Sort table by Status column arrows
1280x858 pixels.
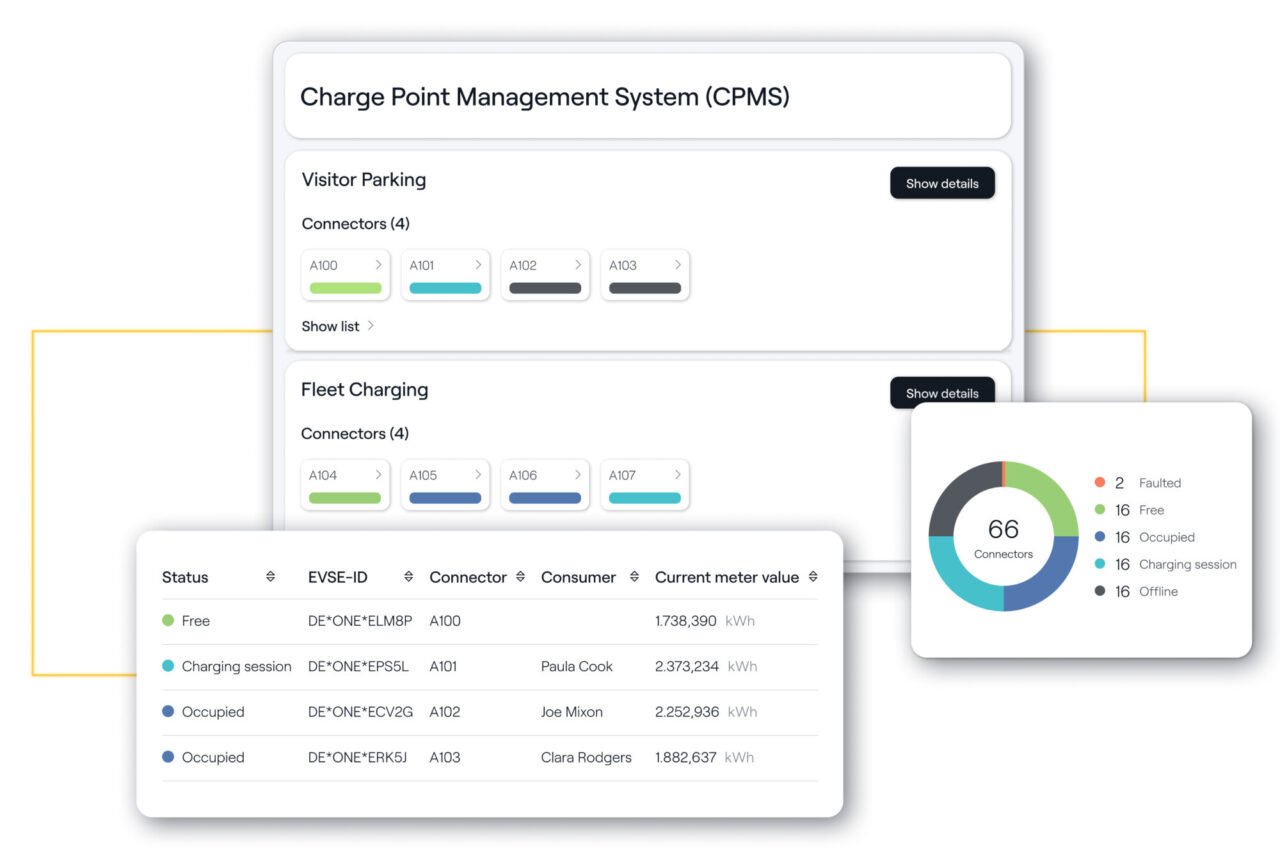coord(270,577)
